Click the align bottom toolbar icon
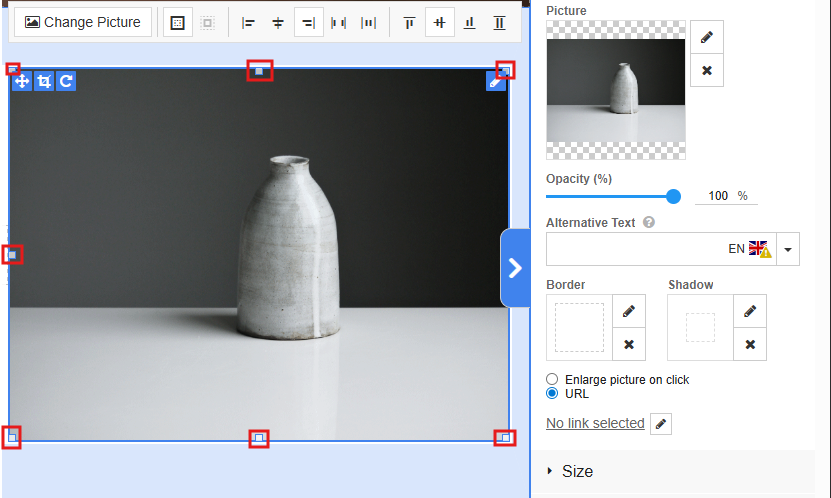The image size is (831, 498). (x=469, y=22)
